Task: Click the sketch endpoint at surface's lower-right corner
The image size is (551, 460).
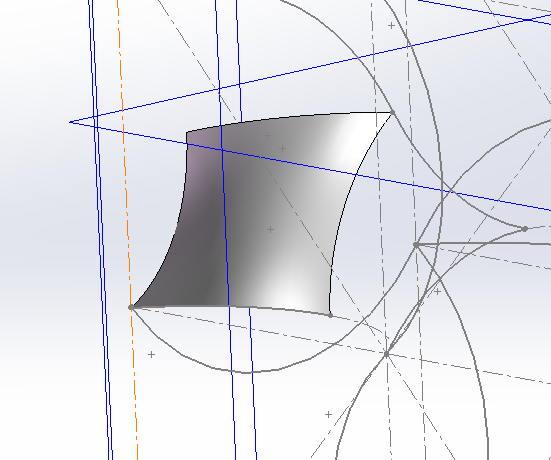Action: pyautogui.click(x=330, y=315)
